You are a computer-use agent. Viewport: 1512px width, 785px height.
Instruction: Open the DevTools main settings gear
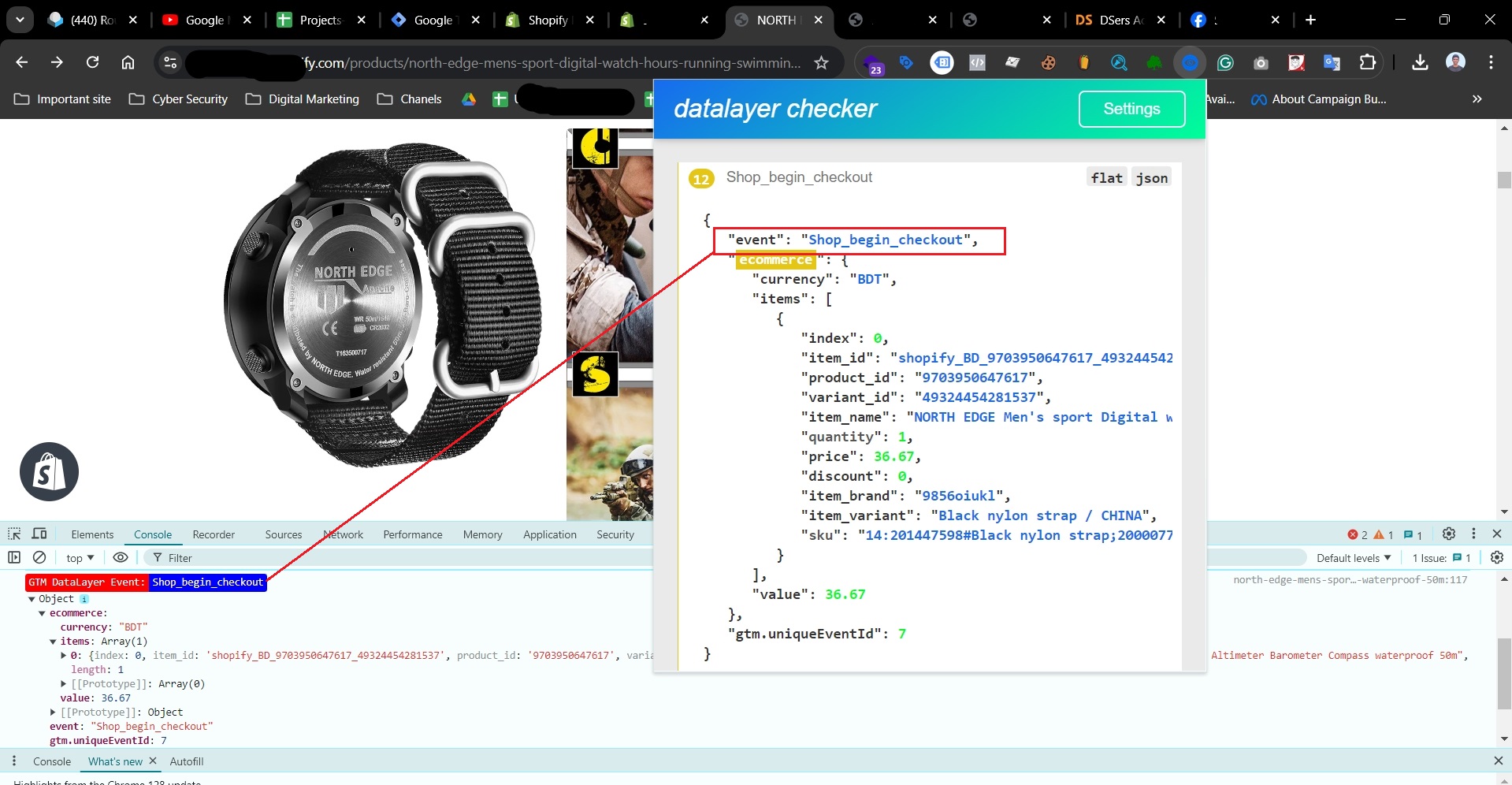pyautogui.click(x=1448, y=534)
